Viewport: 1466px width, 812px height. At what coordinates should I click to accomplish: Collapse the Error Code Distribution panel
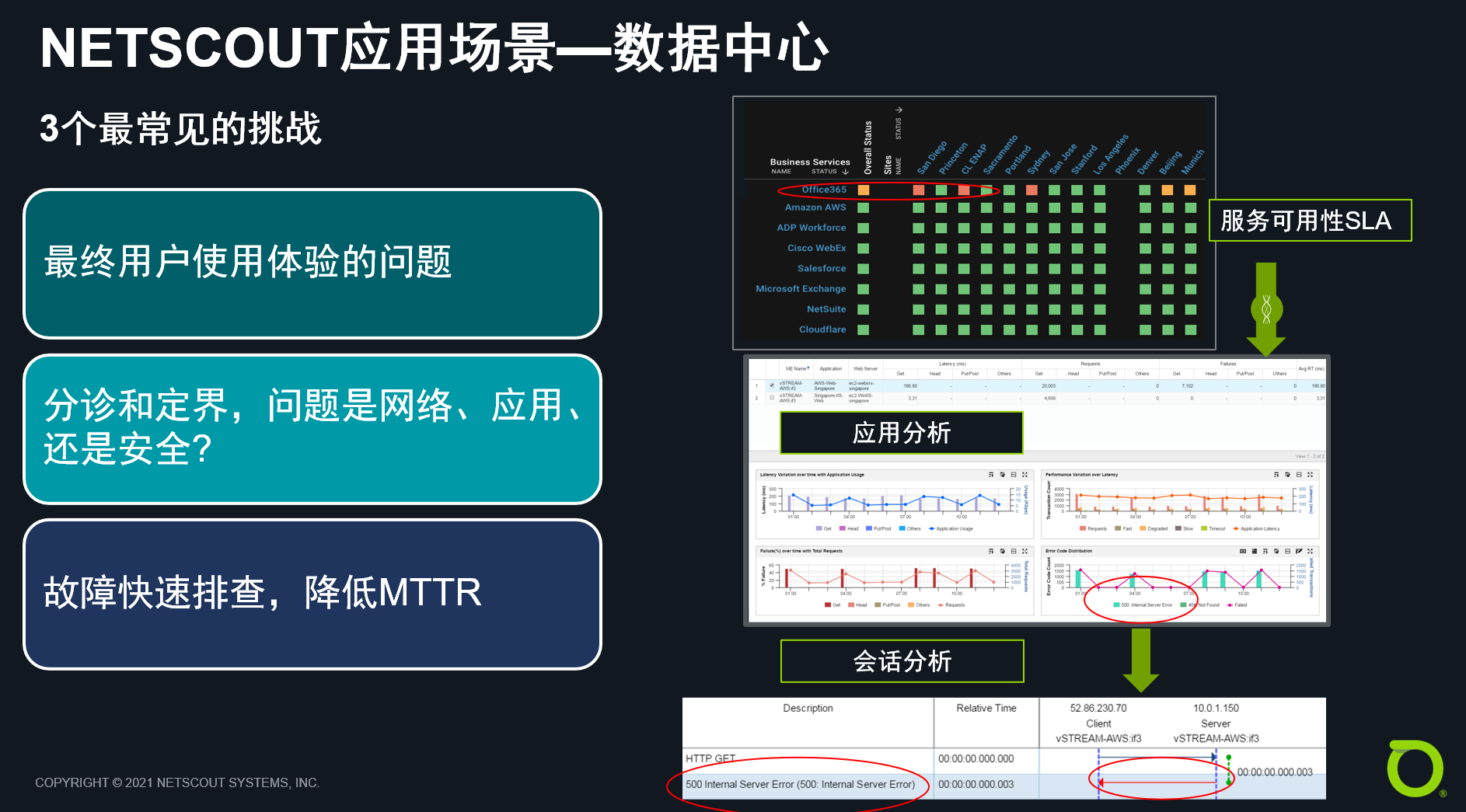(1287, 551)
